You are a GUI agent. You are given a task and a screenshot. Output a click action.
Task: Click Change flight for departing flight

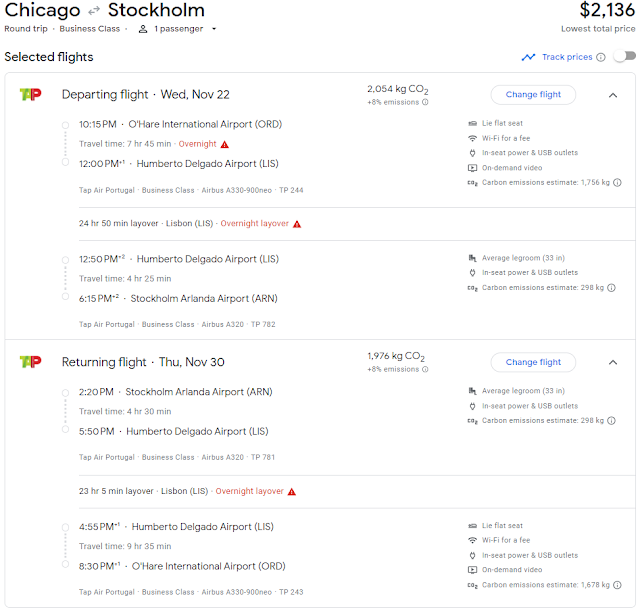[x=533, y=95]
